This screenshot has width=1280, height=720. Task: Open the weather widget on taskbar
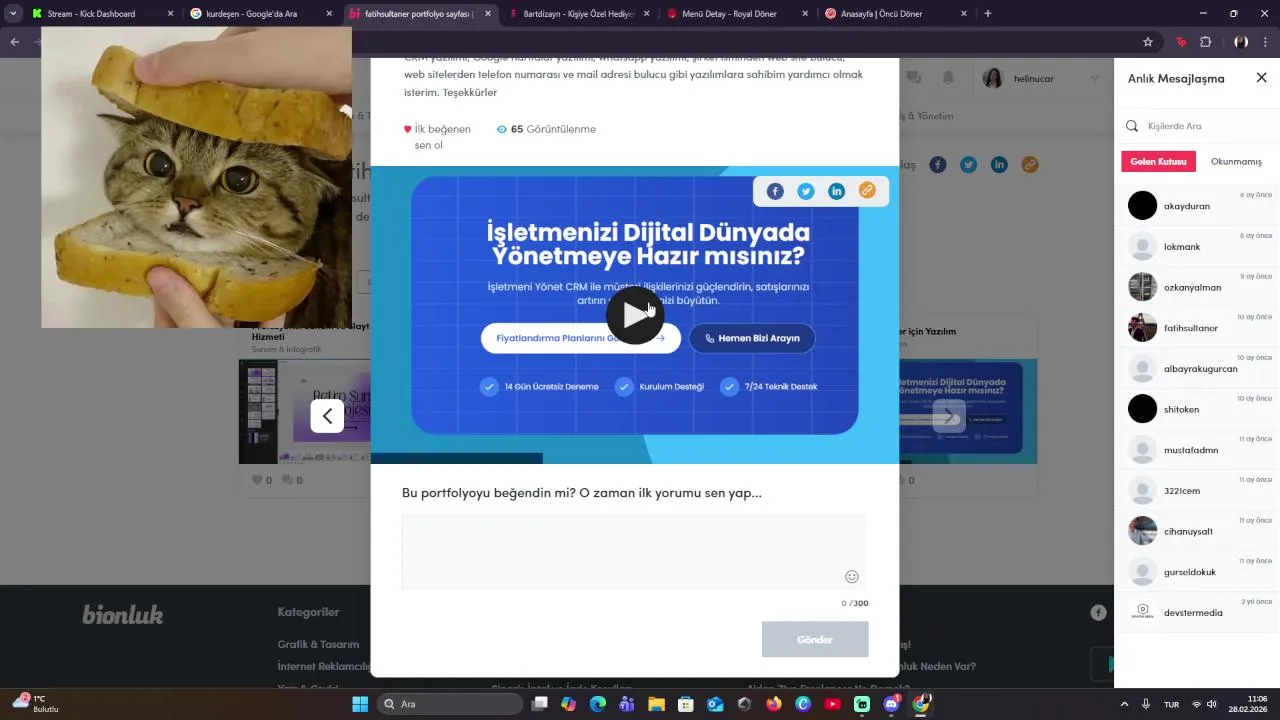(x=38, y=703)
